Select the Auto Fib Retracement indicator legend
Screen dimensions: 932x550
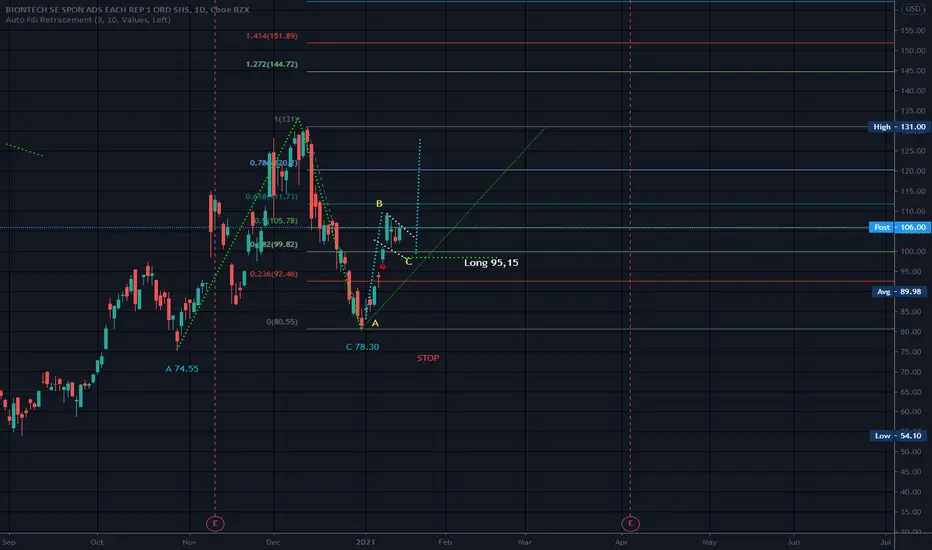[x=88, y=20]
